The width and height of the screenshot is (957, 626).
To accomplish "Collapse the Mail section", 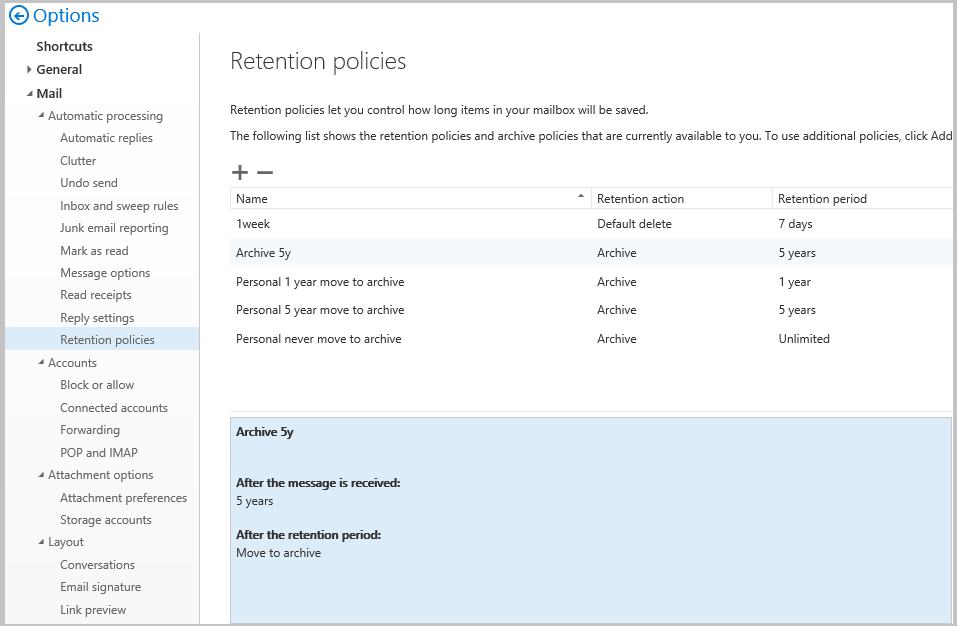I will pyautogui.click(x=29, y=94).
